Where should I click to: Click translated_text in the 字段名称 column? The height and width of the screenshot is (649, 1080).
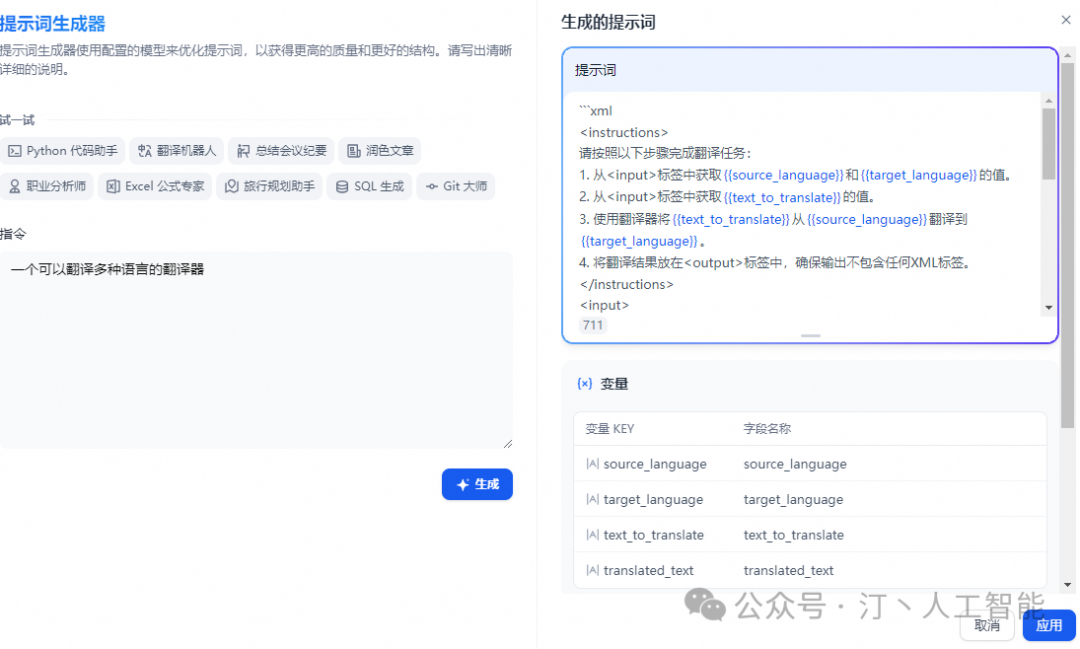tap(789, 570)
